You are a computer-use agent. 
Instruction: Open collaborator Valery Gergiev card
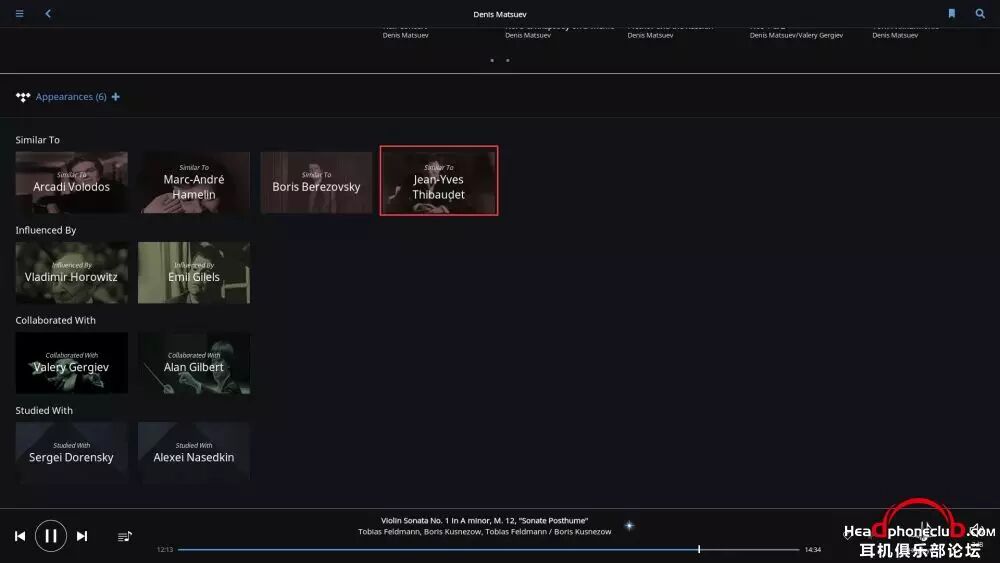click(x=71, y=363)
